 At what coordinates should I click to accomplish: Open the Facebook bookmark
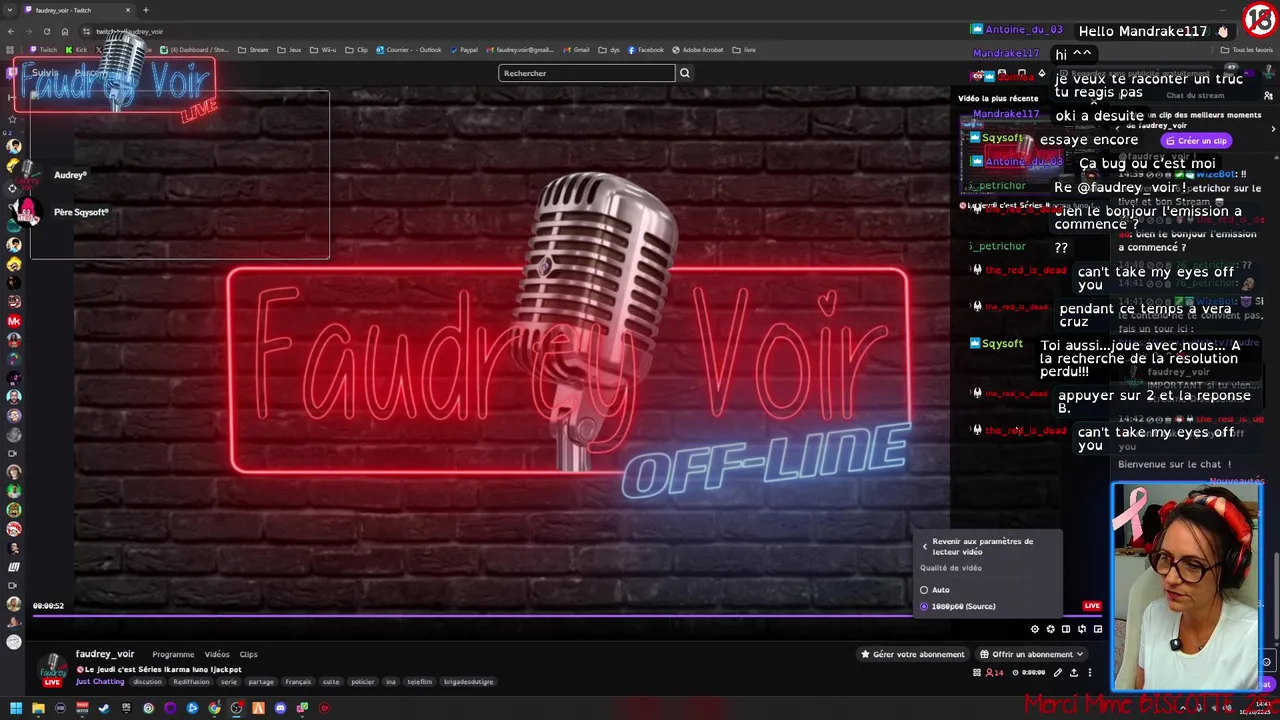click(x=646, y=50)
